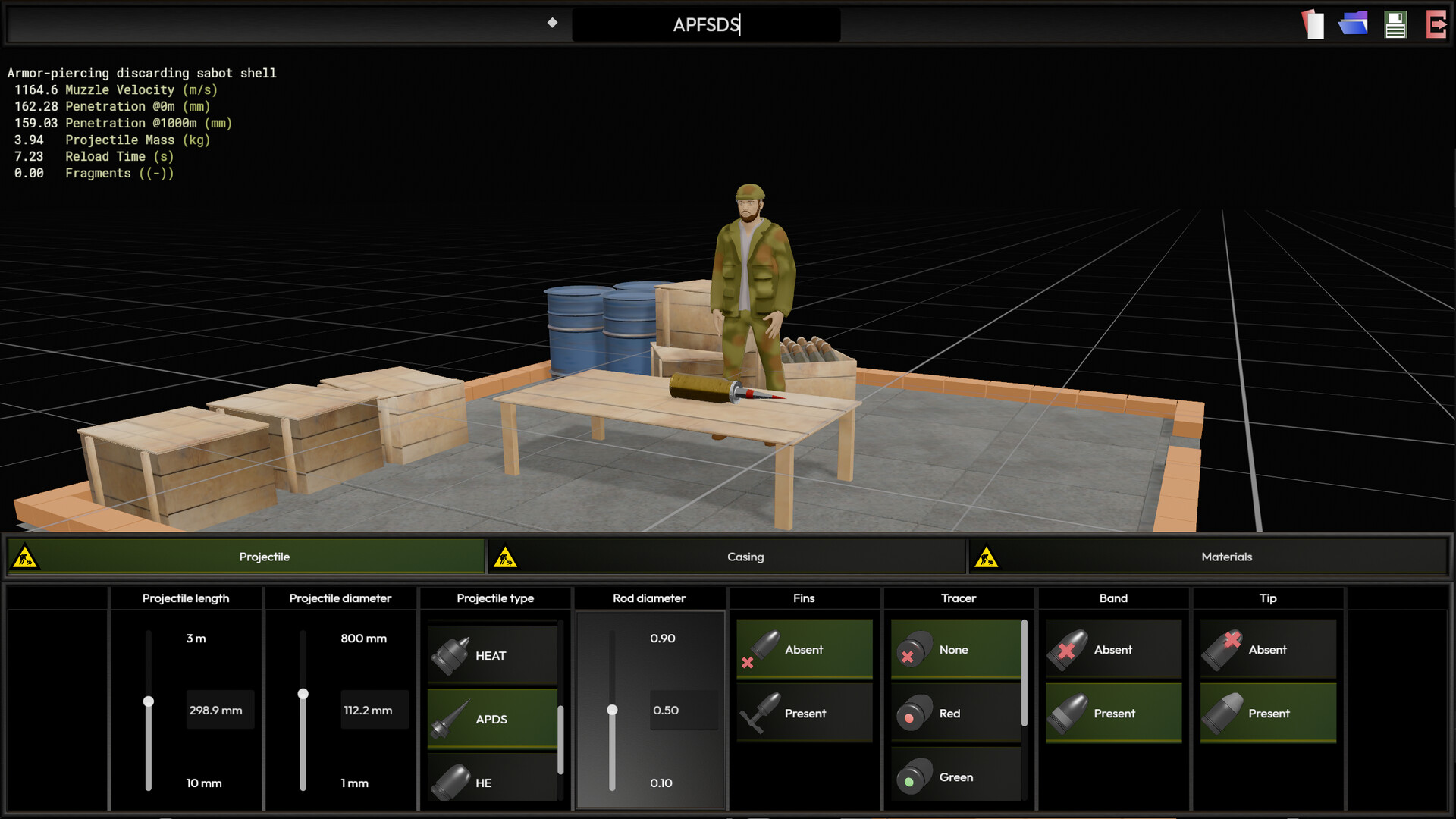The image size is (1456, 819).
Task: Click the warning icon on the Materials tab
Action: [x=987, y=556]
